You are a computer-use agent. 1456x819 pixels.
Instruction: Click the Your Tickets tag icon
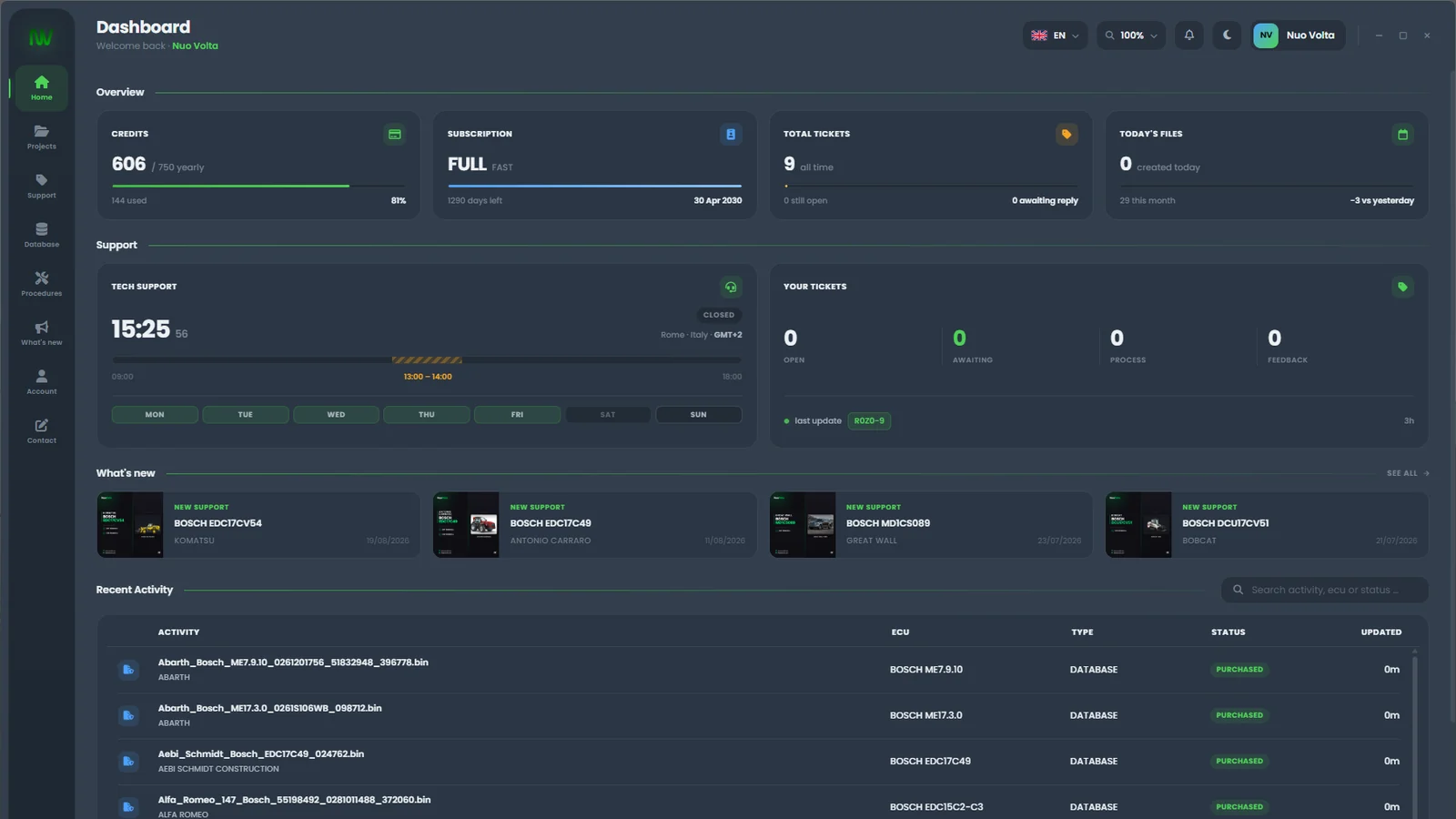click(x=1403, y=288)
